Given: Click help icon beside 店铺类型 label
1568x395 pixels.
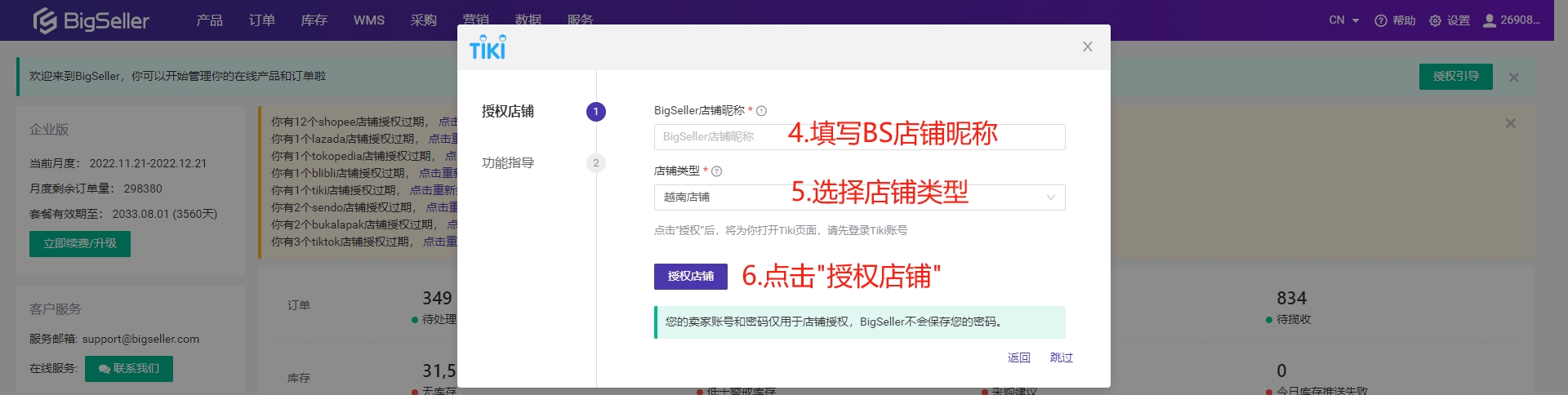Looking at the screenshot, I should [x=717, y=171].
